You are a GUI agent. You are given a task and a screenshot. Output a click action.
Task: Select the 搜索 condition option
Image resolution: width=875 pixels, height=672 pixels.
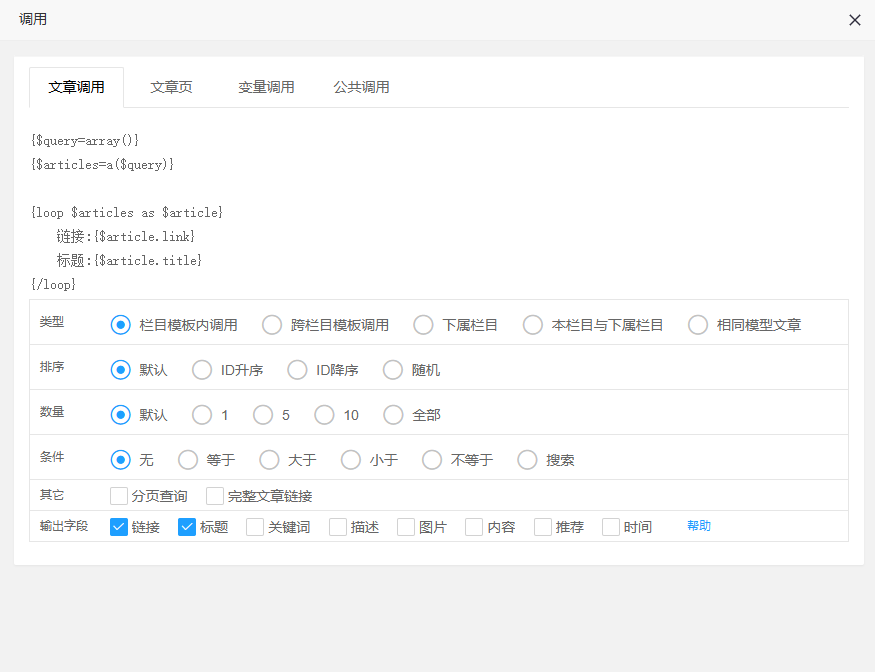pos(527,460)
